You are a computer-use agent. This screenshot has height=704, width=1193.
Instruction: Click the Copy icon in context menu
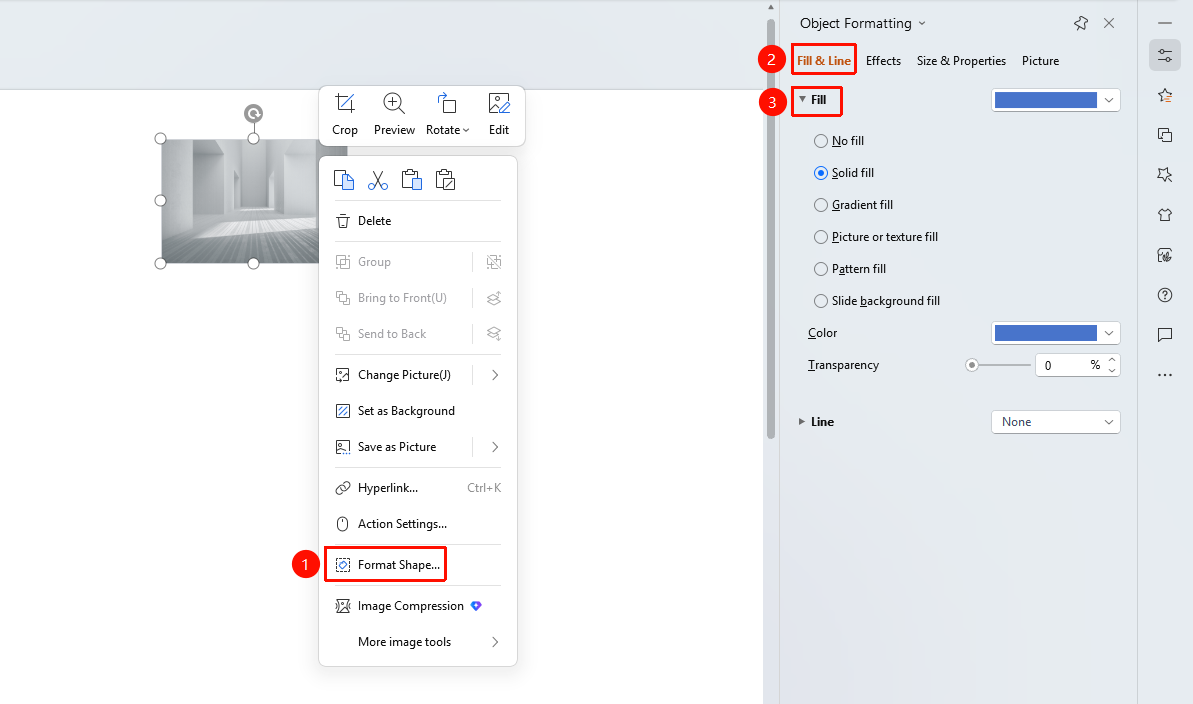(344, 180)
